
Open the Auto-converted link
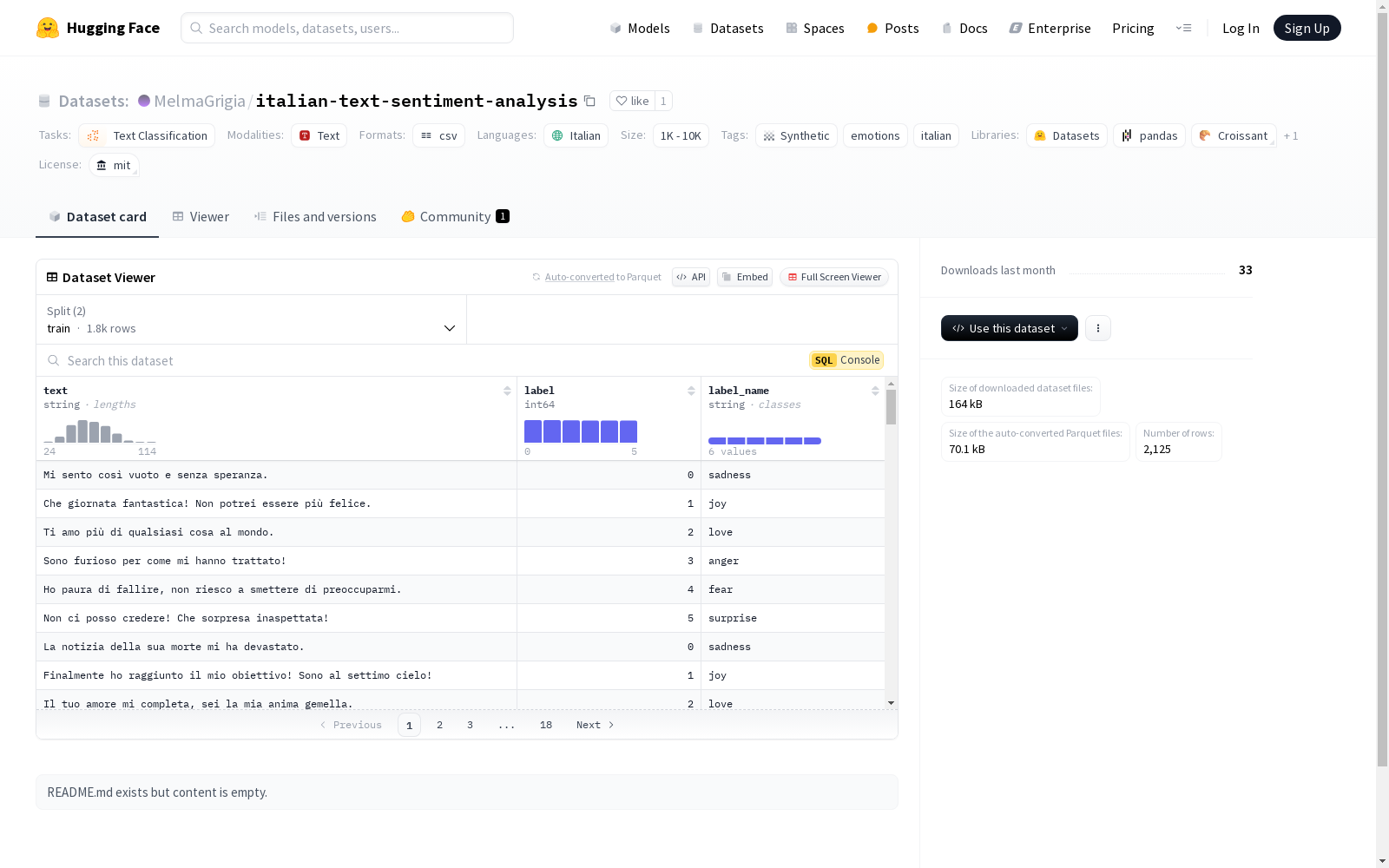pyautogui.click(x=579, y=277)
